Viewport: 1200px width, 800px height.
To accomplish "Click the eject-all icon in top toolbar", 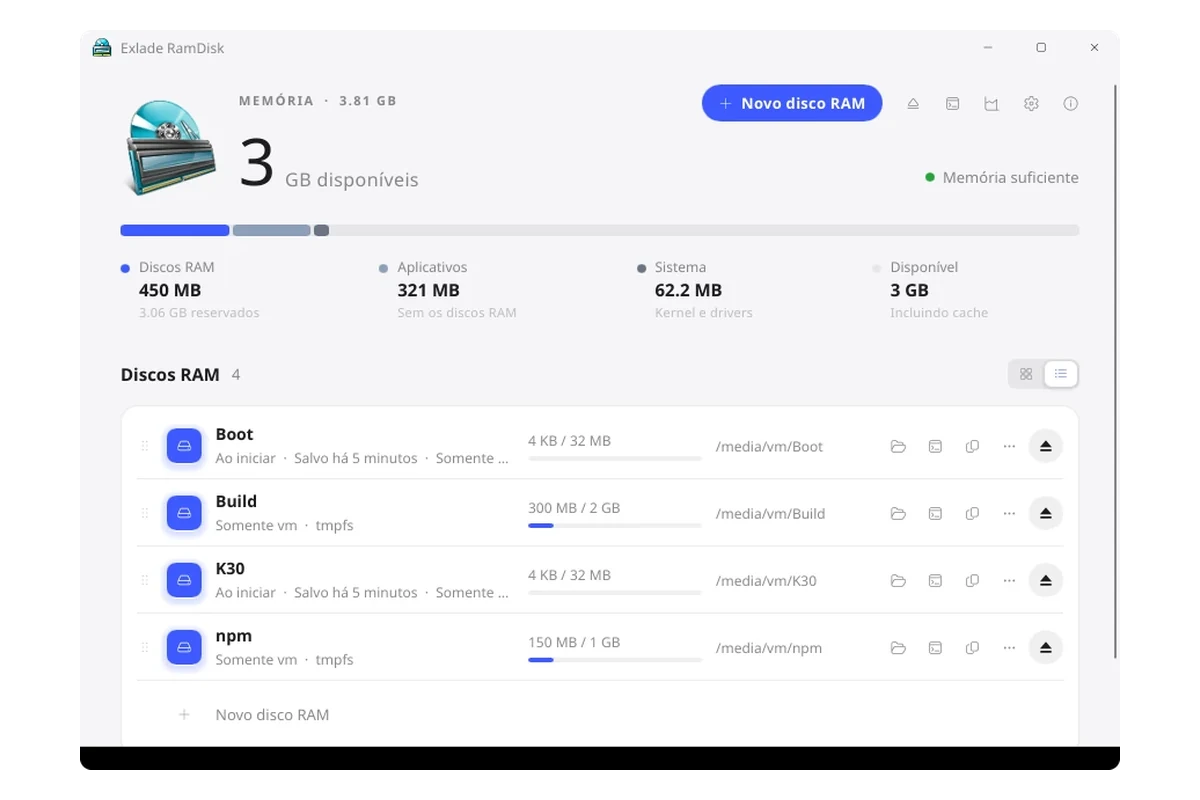I will coord(913,104).
